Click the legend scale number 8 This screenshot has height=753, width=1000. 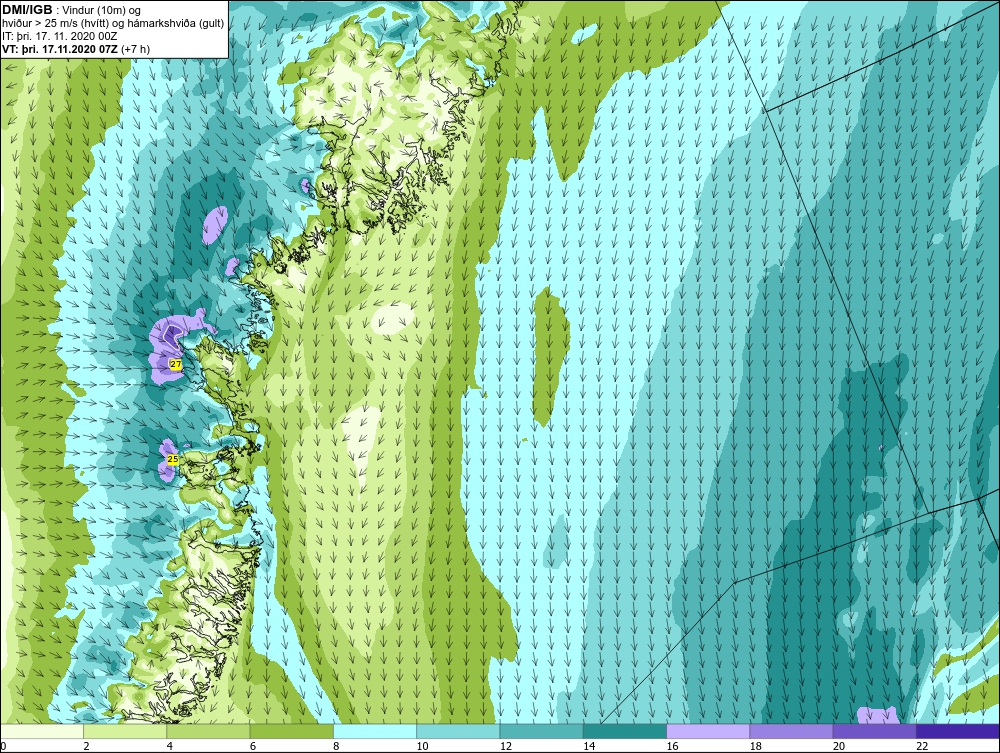click(x=336, y=747)
